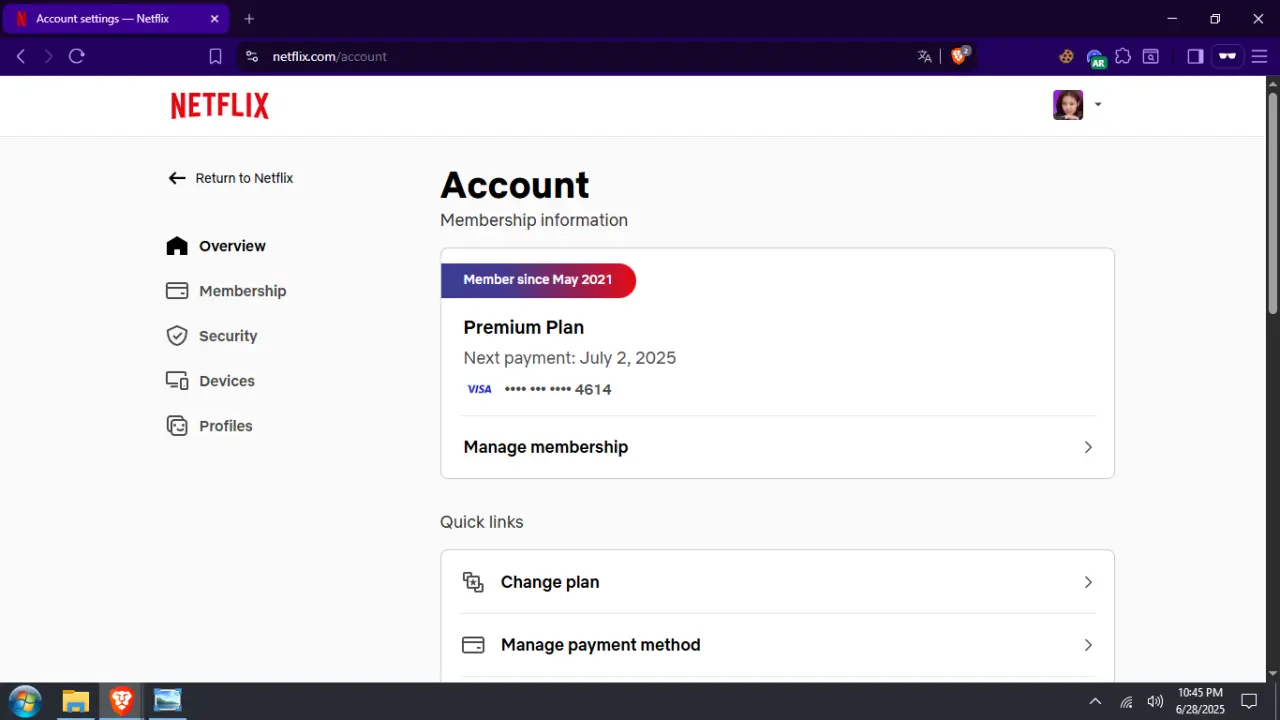
Task: Expand the Manage membership chevron
Action: [x=1088, y=447]
